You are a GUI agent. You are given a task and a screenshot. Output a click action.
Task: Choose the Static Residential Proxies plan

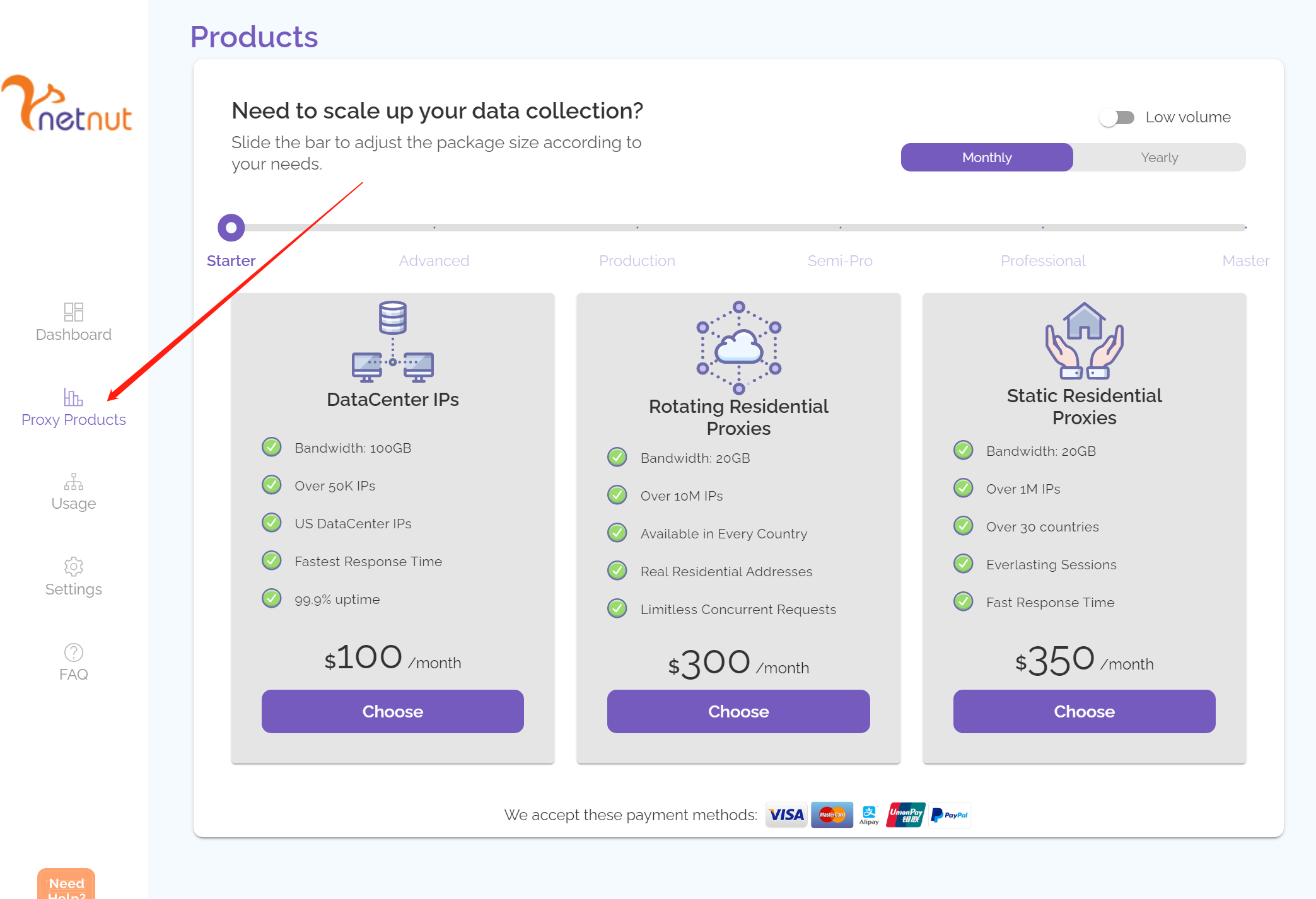[x=1084, y=711]
